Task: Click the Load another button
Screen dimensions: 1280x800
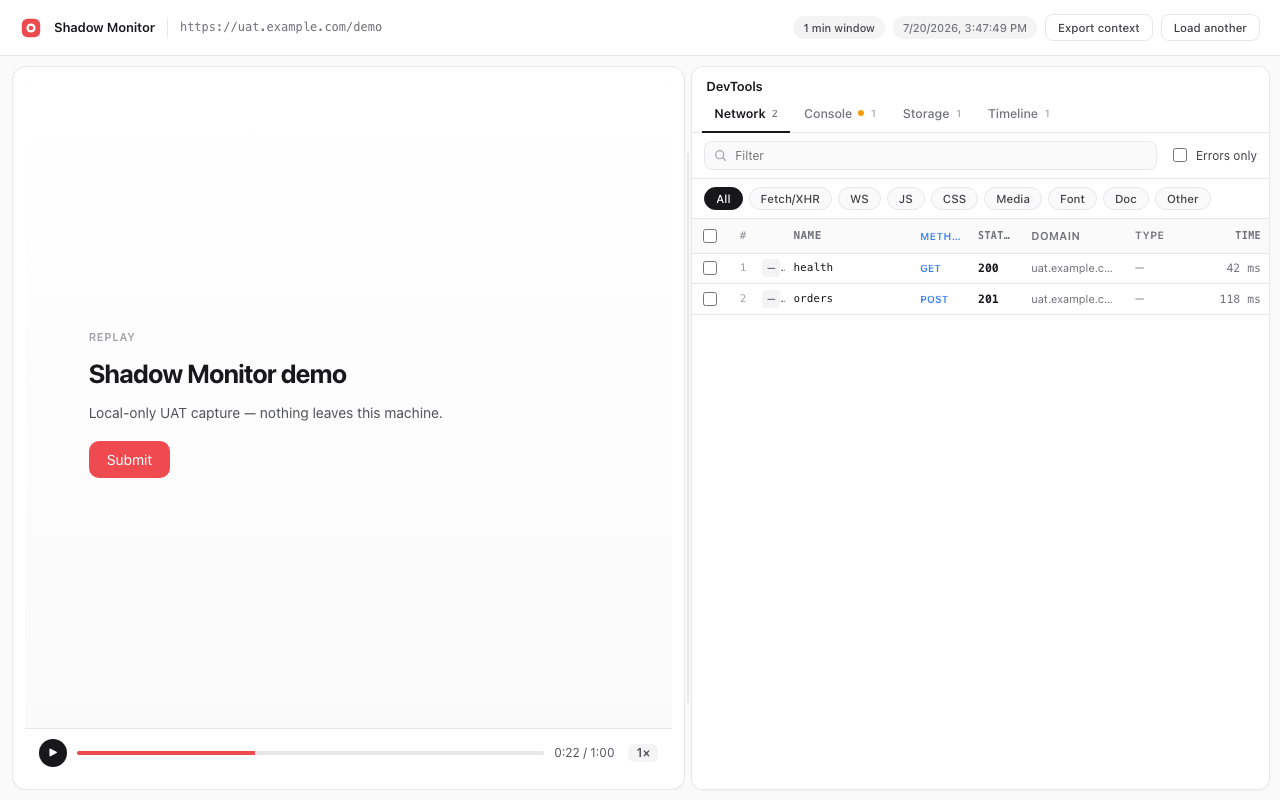Action: [x=1210, y=28]
